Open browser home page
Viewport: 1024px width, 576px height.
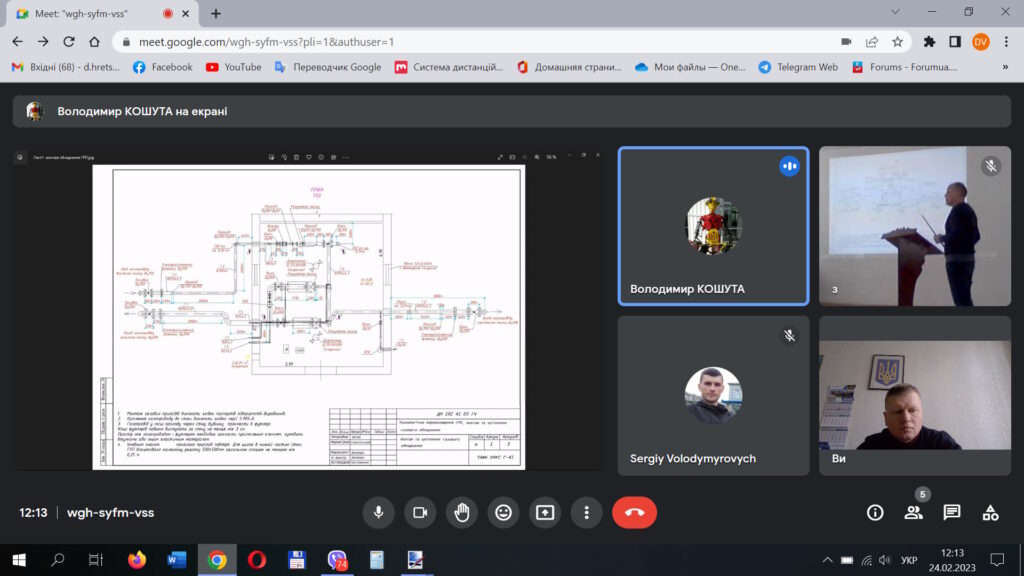(x=94, y=42)
